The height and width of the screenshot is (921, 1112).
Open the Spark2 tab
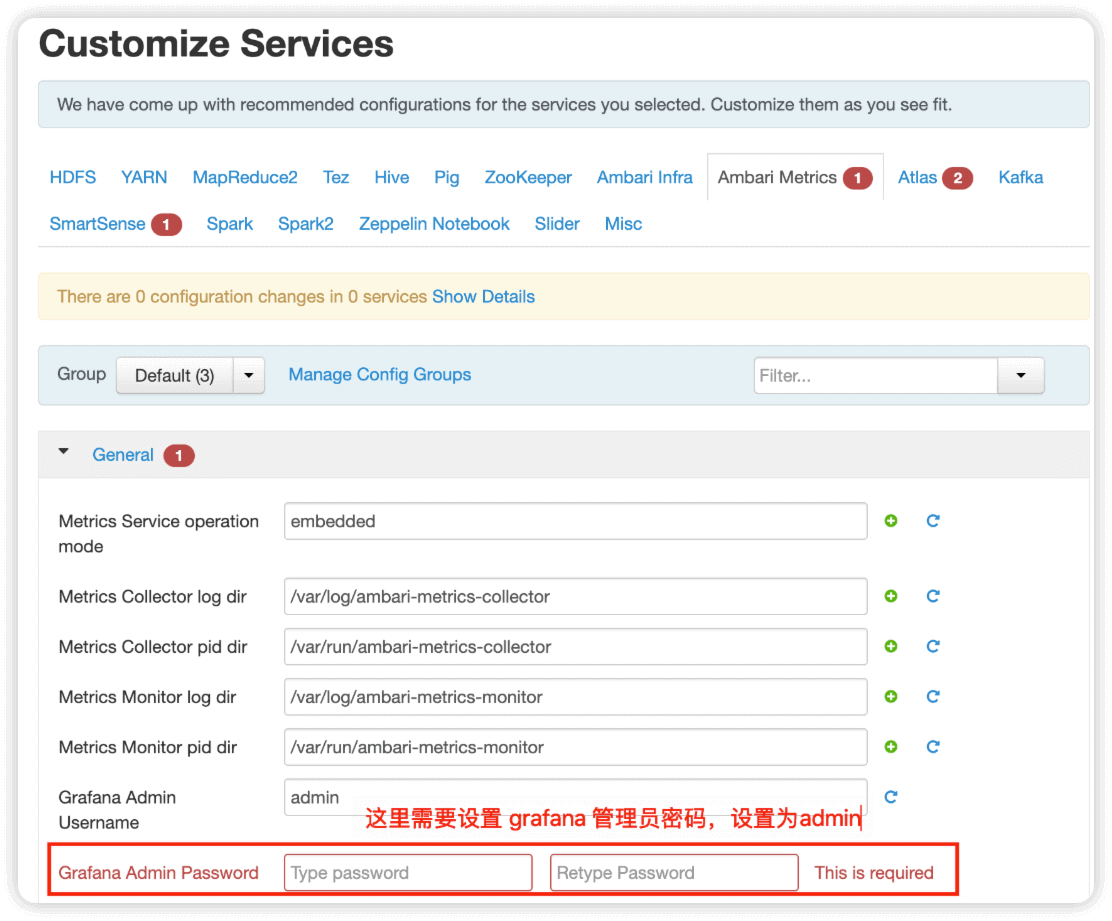click(306, 224)
